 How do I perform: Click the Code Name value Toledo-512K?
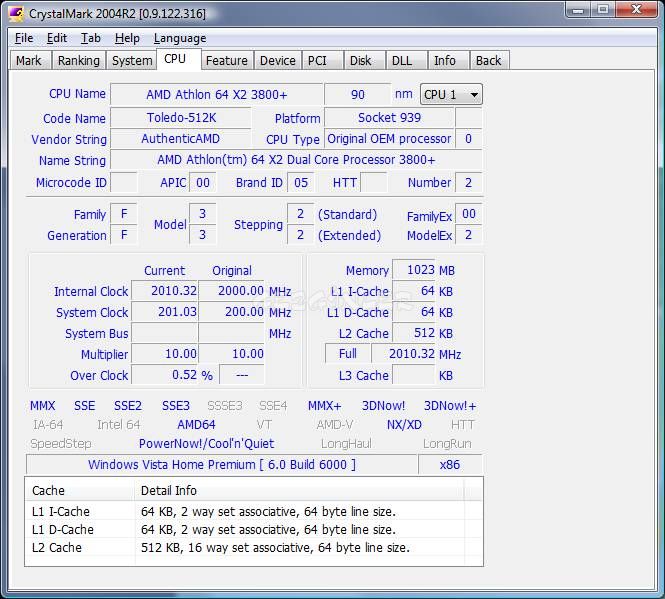click(181, 118)
